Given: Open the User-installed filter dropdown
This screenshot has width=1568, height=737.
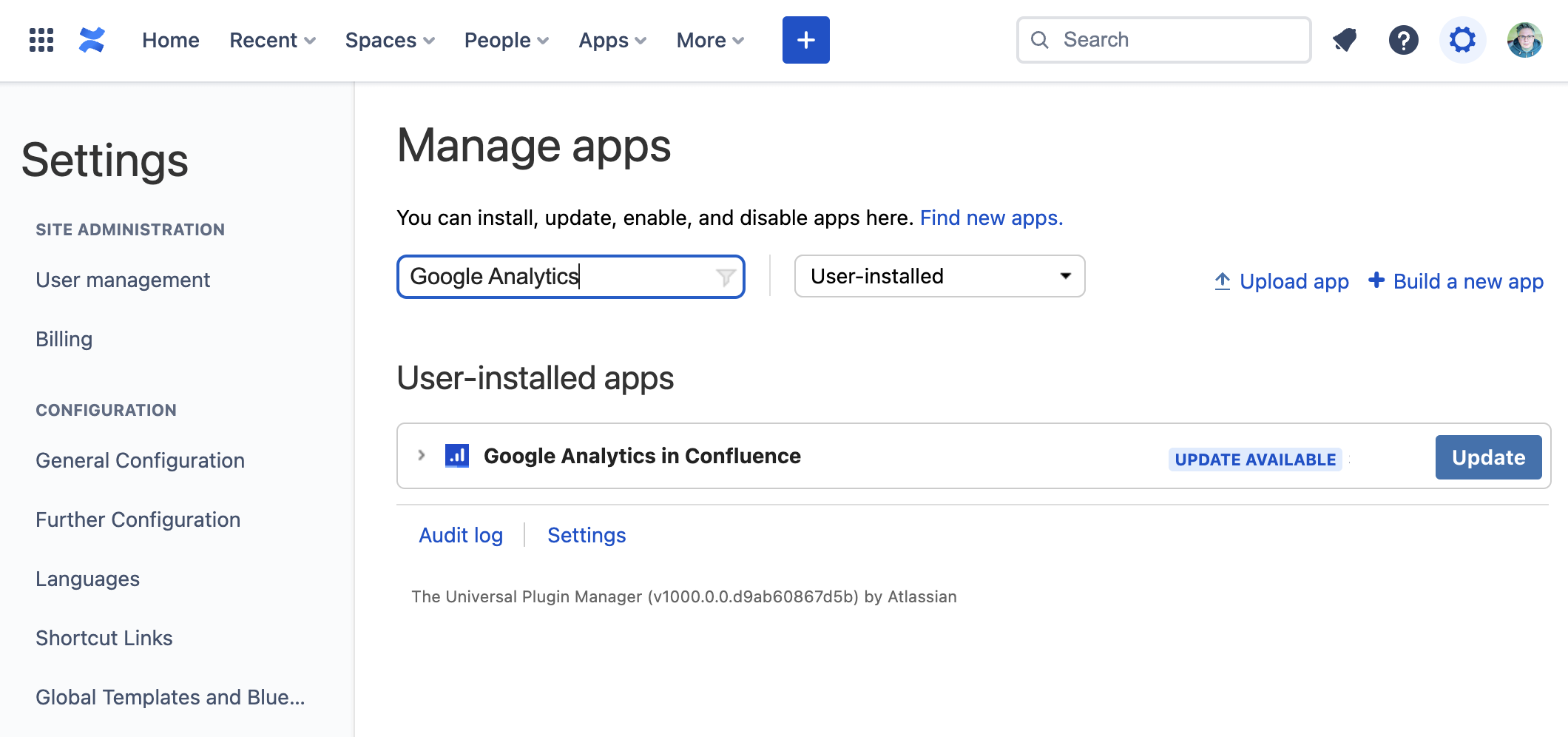Looking at the screenshot, I should pyautogui.click(x=939, y=276).
